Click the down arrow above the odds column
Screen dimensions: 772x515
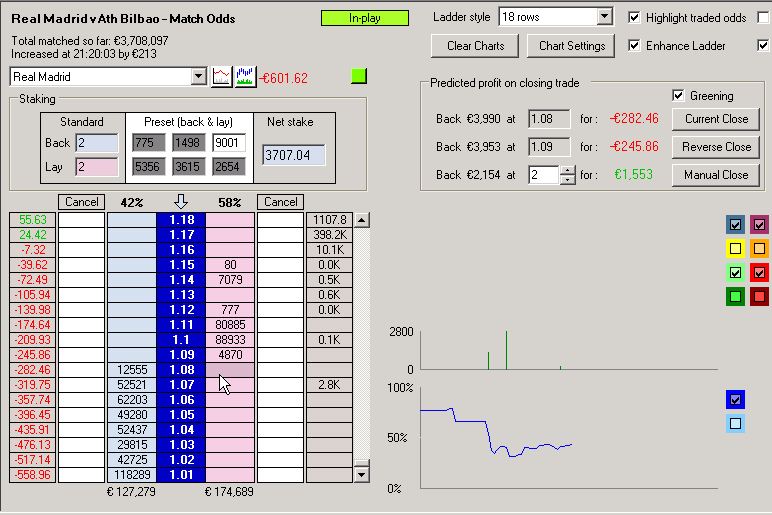pyautogui.click(x=181, y=202)
